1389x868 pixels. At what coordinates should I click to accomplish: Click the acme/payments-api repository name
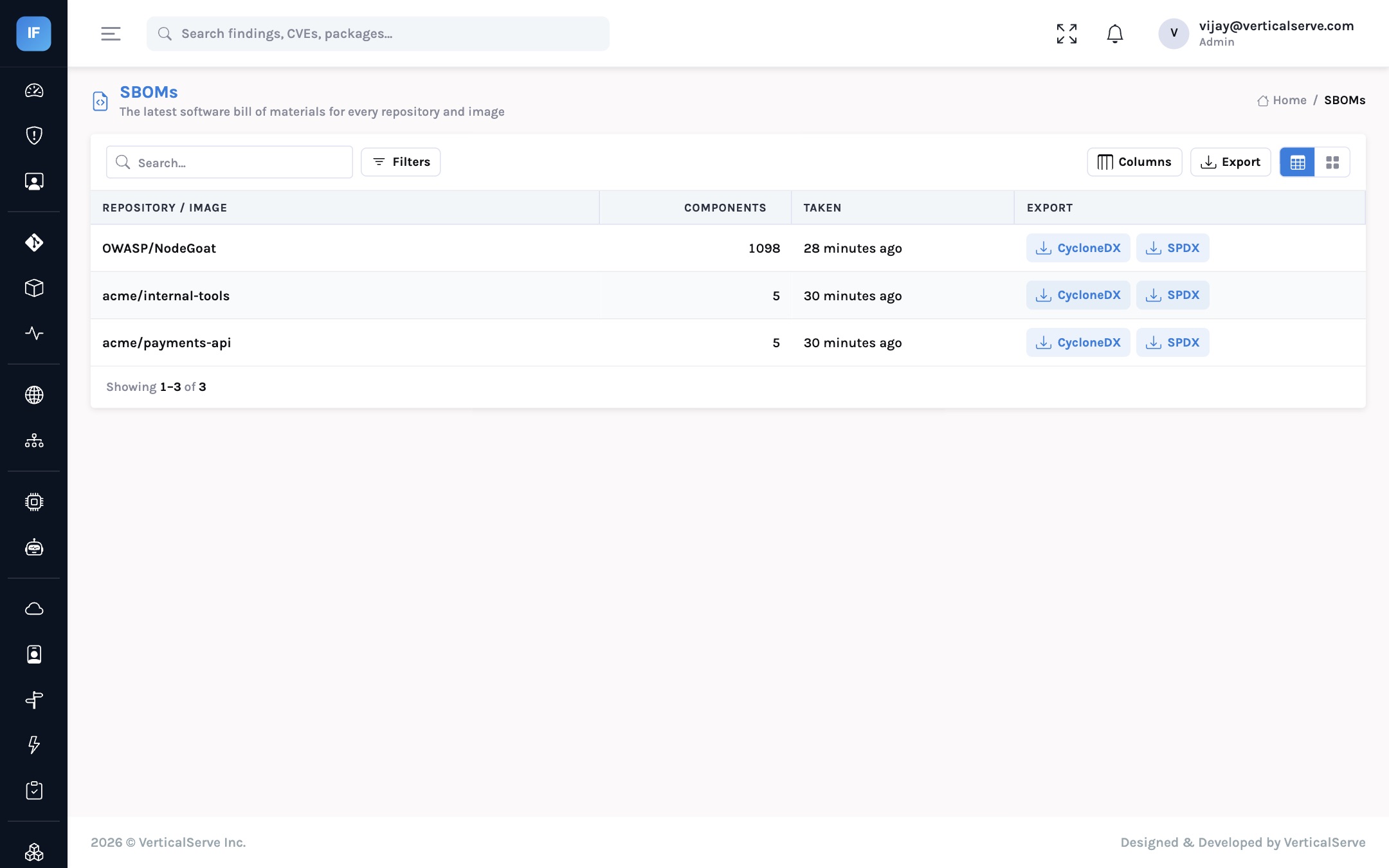pyautogui.click(x=167, y=343)
